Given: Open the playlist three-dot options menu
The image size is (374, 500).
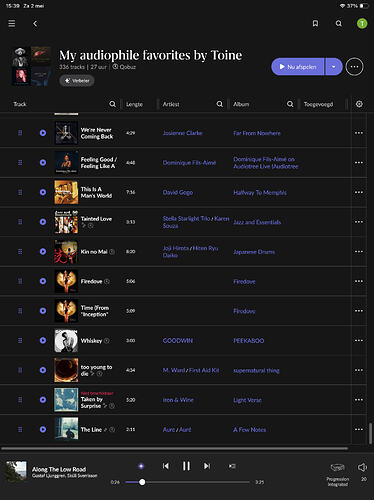Looking at the screenshot, I should (354, 67).
